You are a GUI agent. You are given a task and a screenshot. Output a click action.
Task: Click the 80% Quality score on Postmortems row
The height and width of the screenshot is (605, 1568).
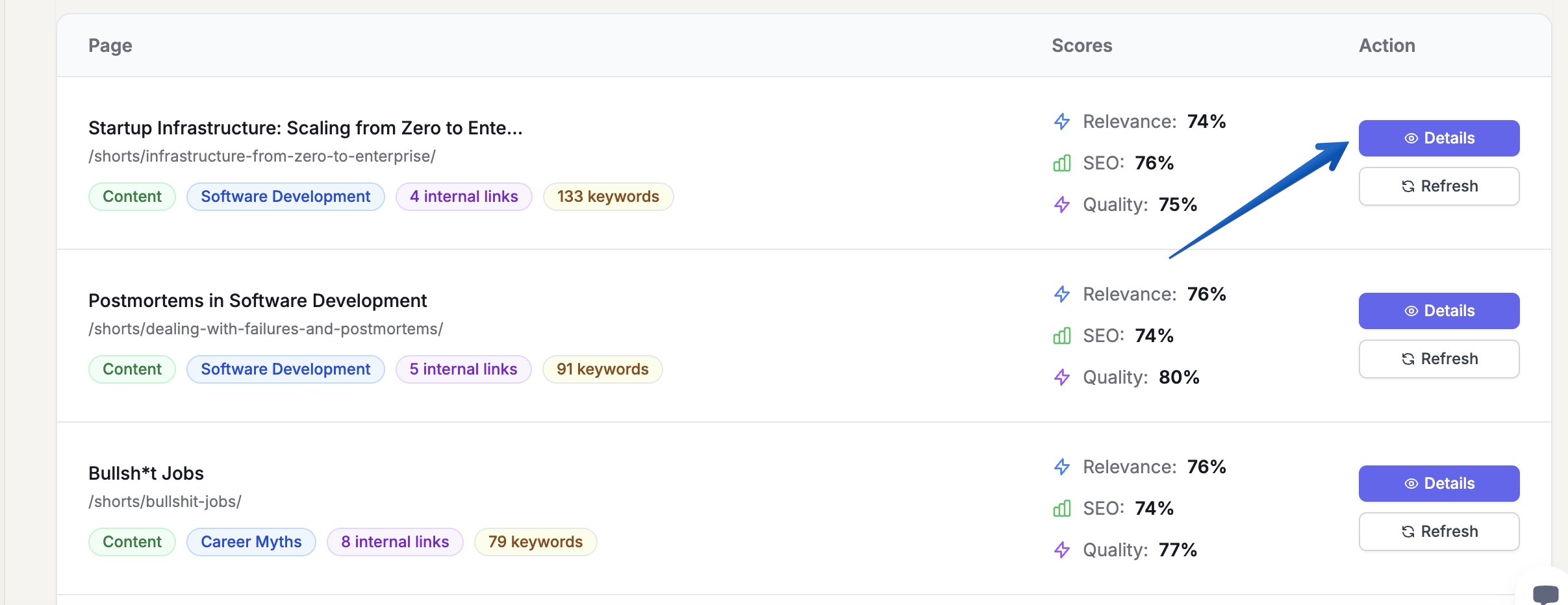click(1179, 377)
